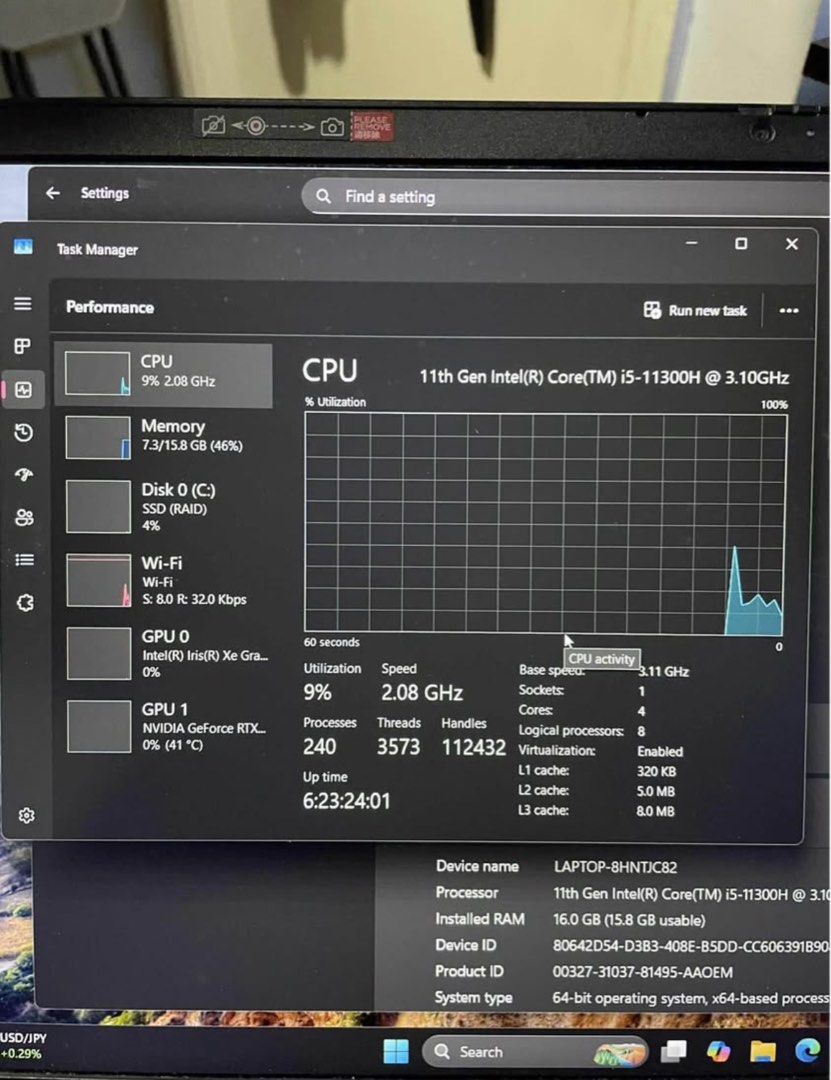Click the Virtualization Enabled value
This screenshot has height=1080, width=831.
[x=660, y=751]
